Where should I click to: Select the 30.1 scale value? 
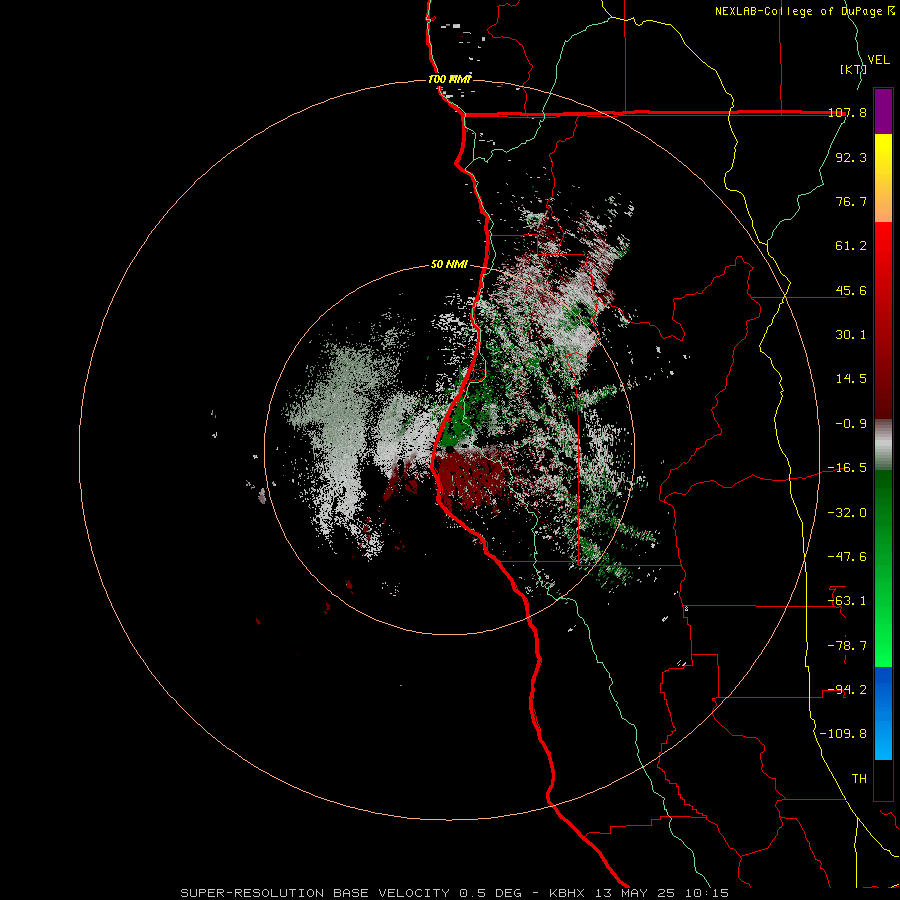pos(851,335)
